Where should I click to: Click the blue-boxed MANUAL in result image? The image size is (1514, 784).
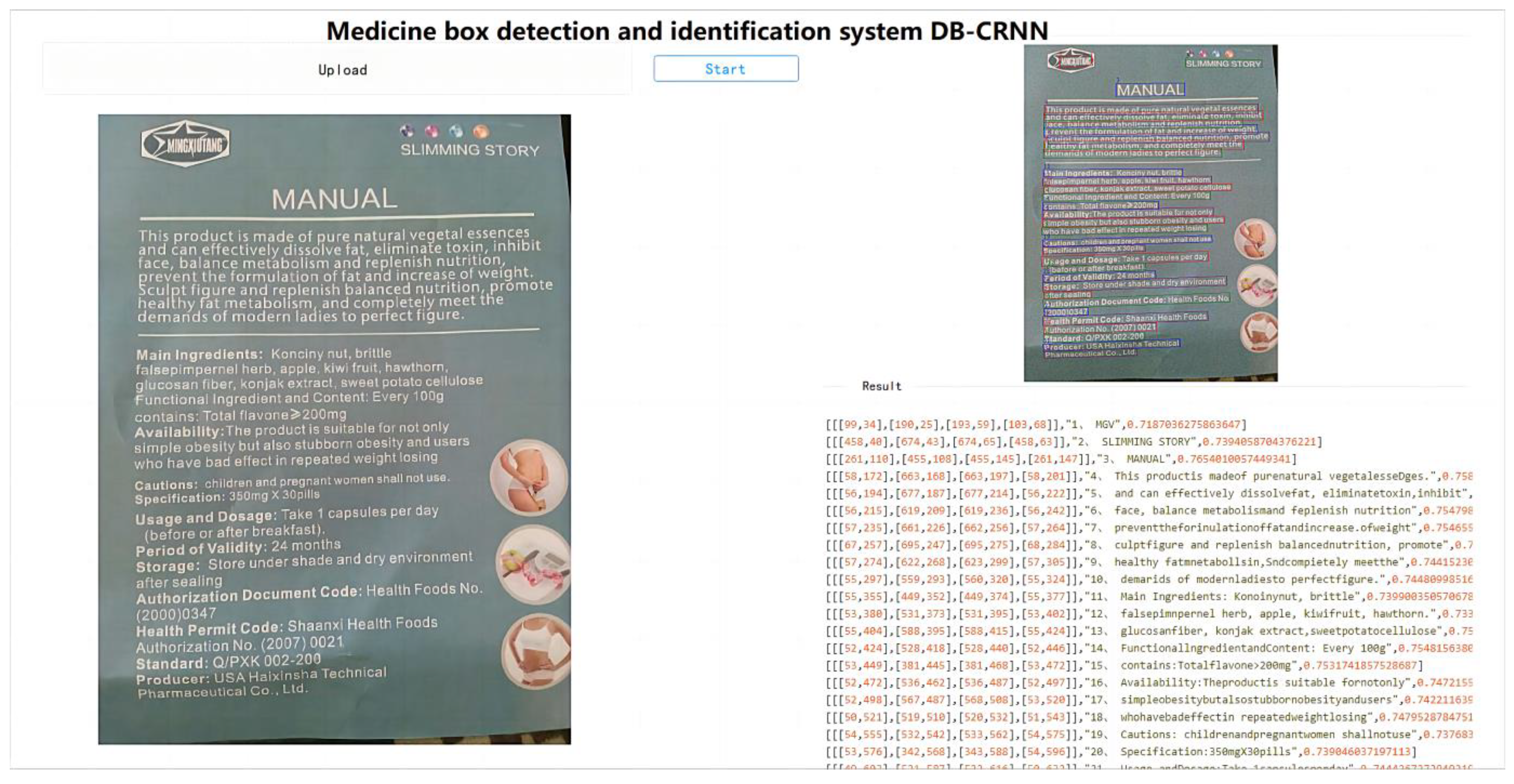point(1150,90)
